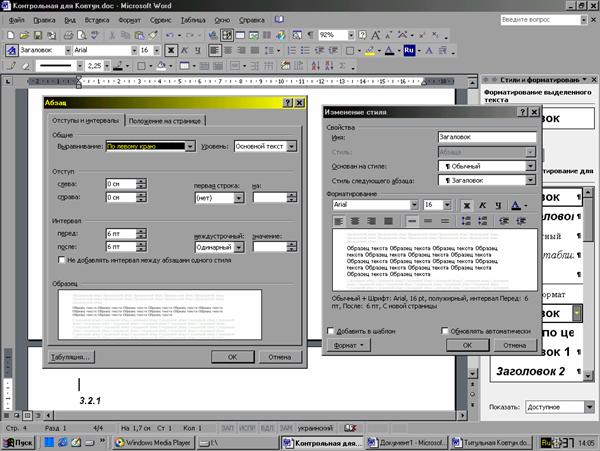Open the font color picker in the style dialog
The width and height of the screenshot is (600, 451).
click(524, 204)
